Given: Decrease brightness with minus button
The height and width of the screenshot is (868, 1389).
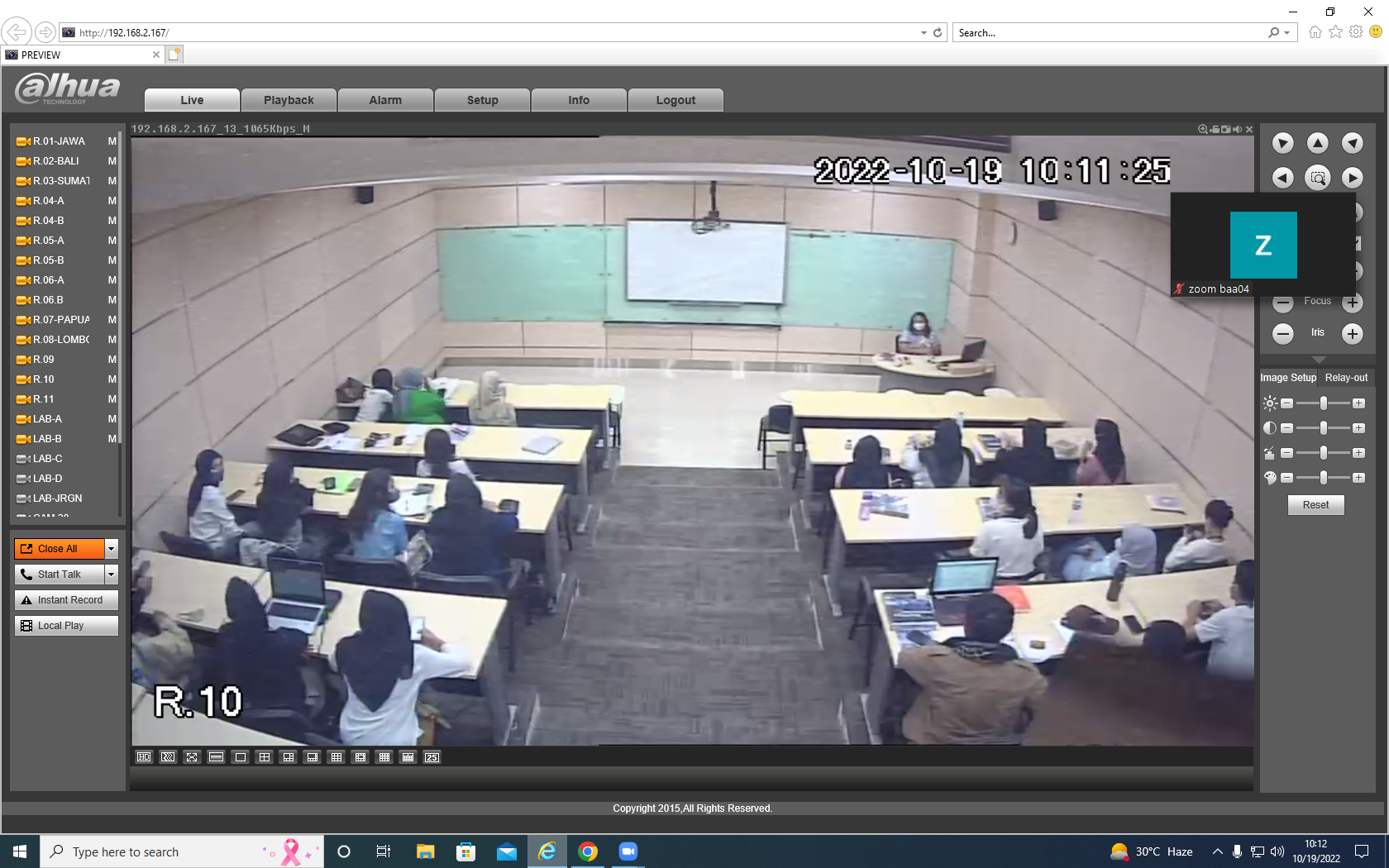Looking at the screenshot, I should tap(1287, 403).
